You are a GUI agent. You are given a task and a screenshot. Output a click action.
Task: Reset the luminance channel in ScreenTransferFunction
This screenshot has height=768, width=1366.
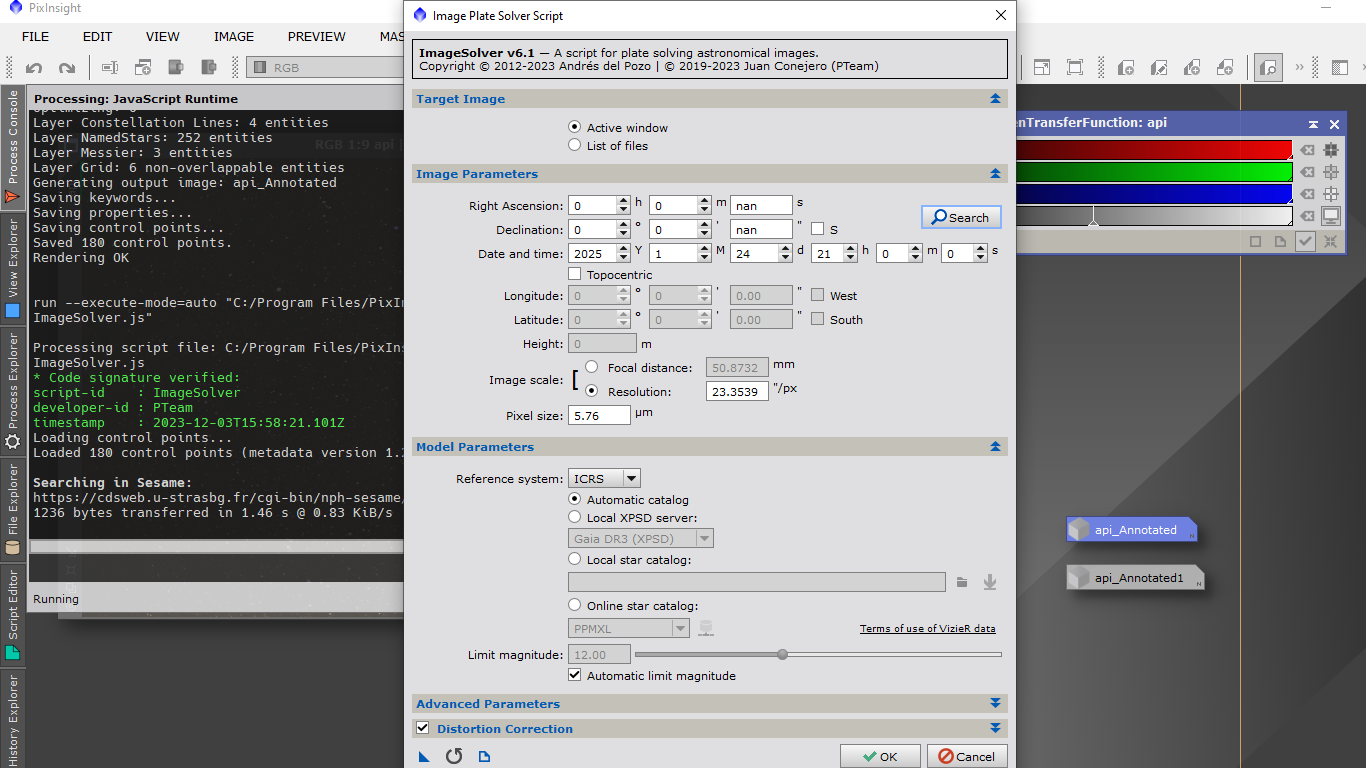point(1307,216)
